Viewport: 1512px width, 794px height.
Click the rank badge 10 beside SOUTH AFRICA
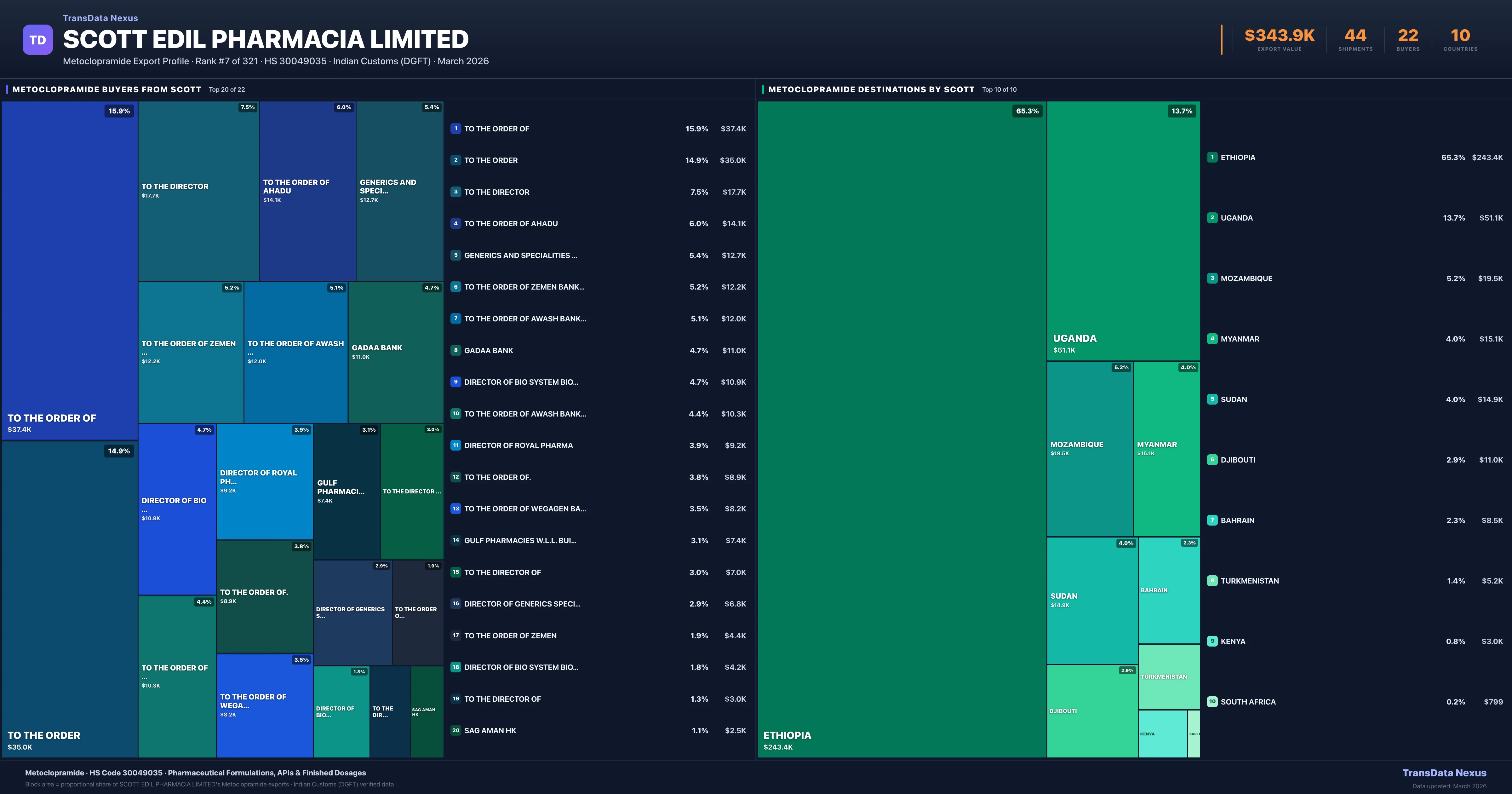(1213, 701)
